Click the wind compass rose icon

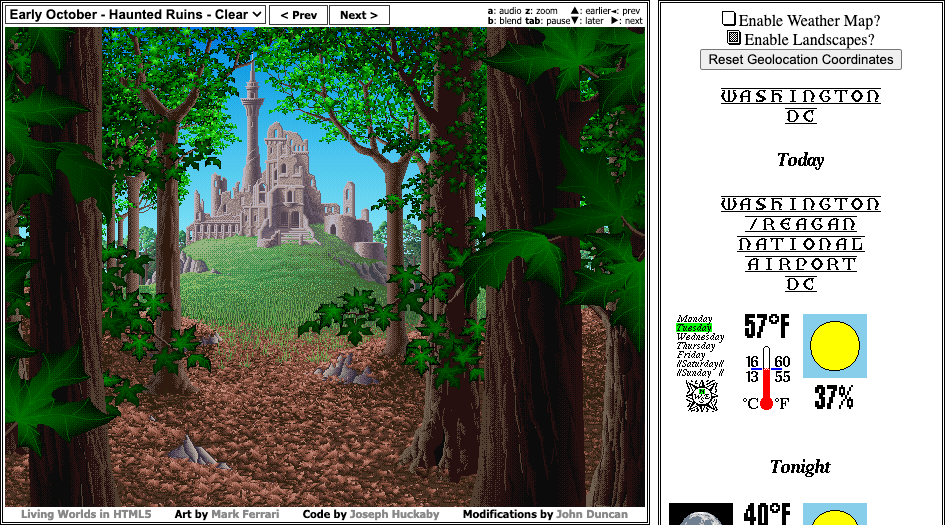coord(702,396)
